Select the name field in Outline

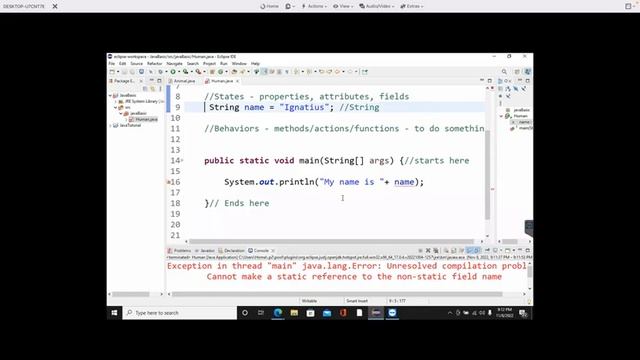522,122
